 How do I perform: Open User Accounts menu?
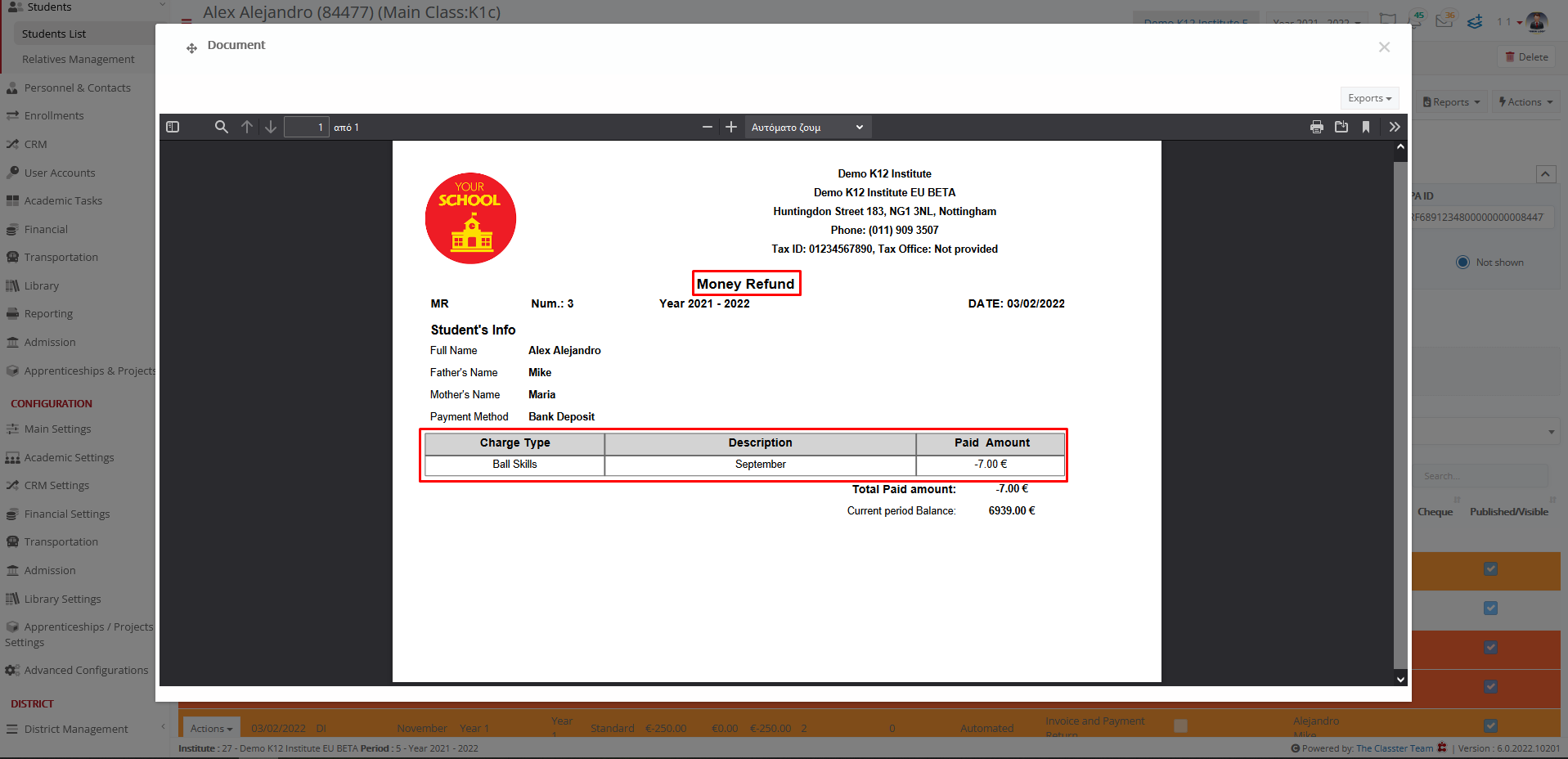(60, 173)
